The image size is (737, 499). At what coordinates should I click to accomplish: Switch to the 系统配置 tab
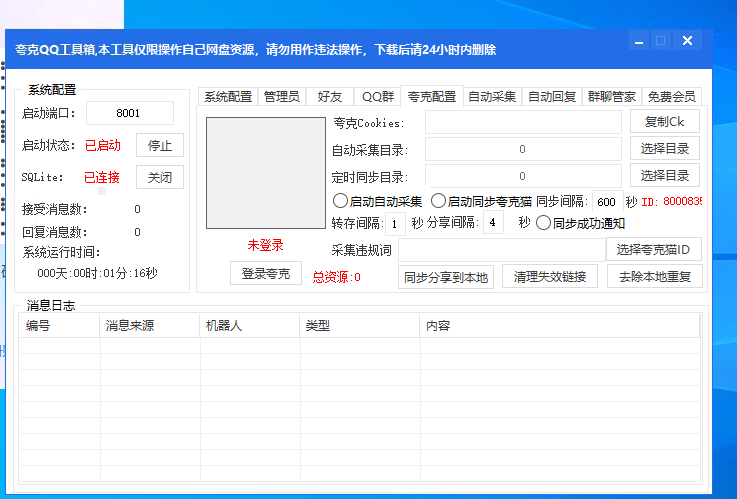[228, 97]
